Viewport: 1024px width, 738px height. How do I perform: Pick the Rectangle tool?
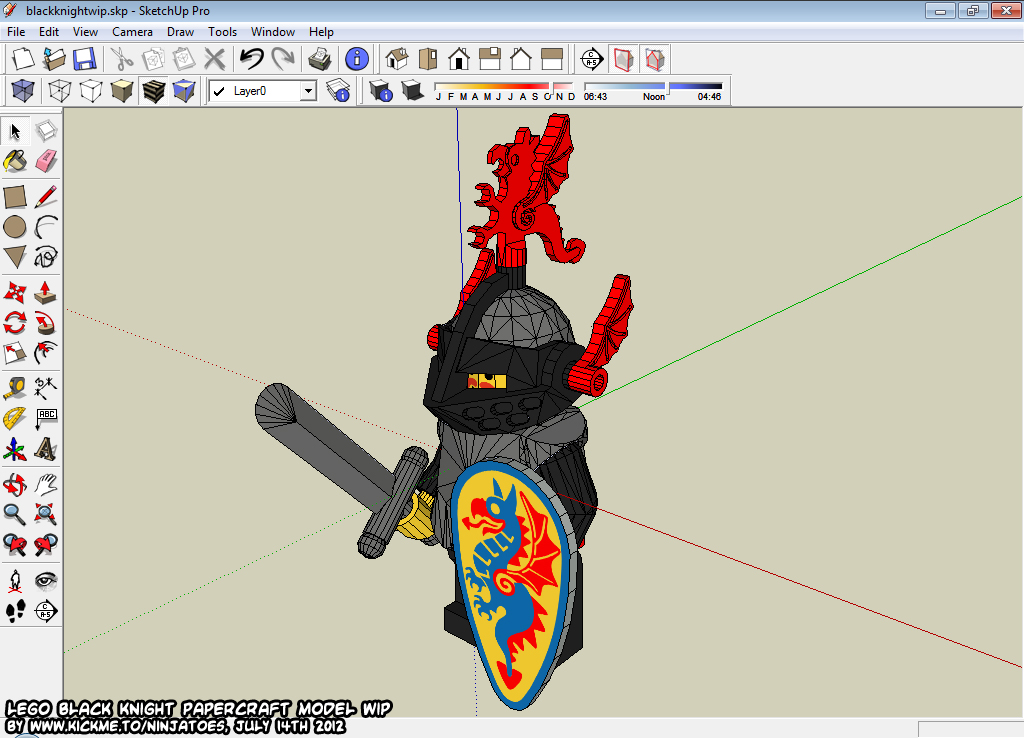[x=14, y=197]
